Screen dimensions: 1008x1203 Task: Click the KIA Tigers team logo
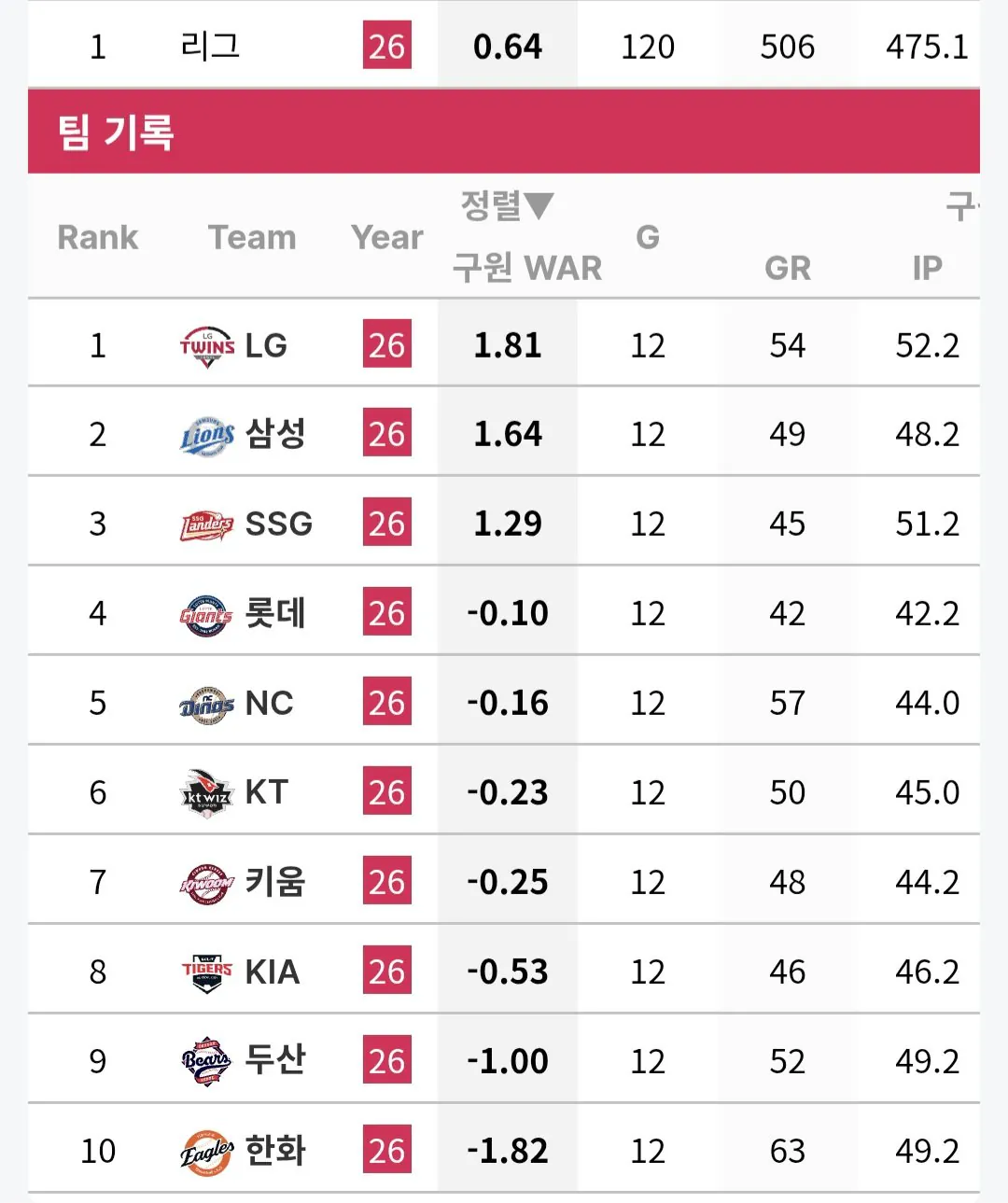tap(206, 972)
